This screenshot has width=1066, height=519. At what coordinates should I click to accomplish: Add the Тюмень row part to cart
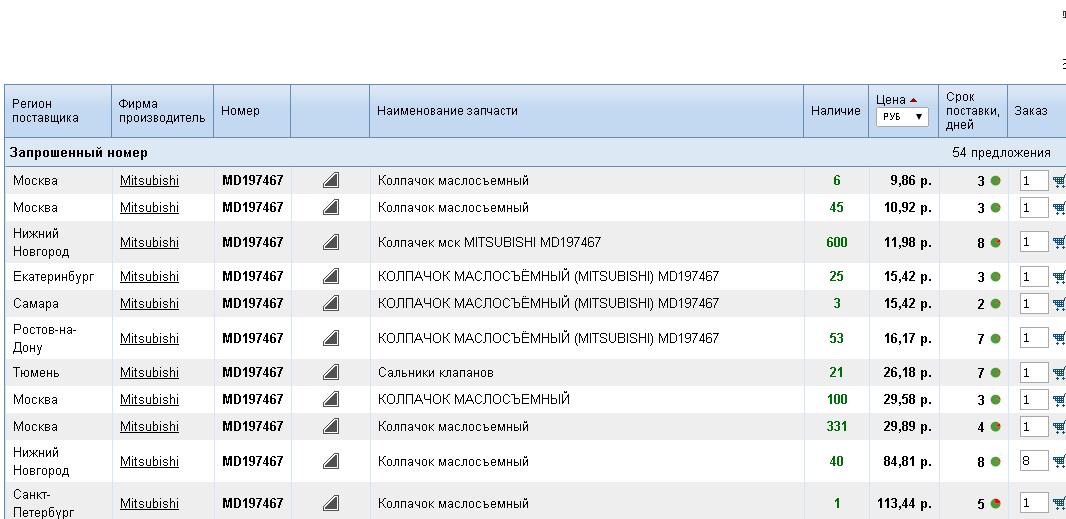click(x=1059, y=373)
